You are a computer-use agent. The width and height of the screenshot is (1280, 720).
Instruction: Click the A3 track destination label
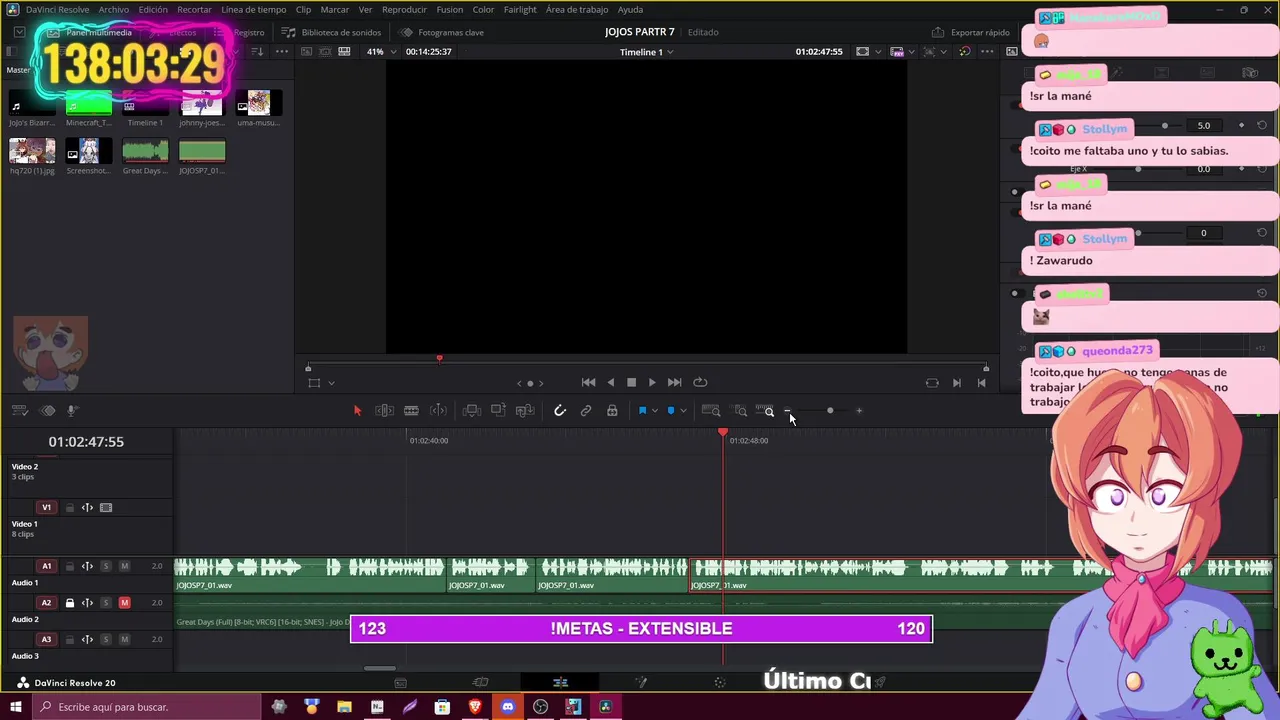[46, 640]
